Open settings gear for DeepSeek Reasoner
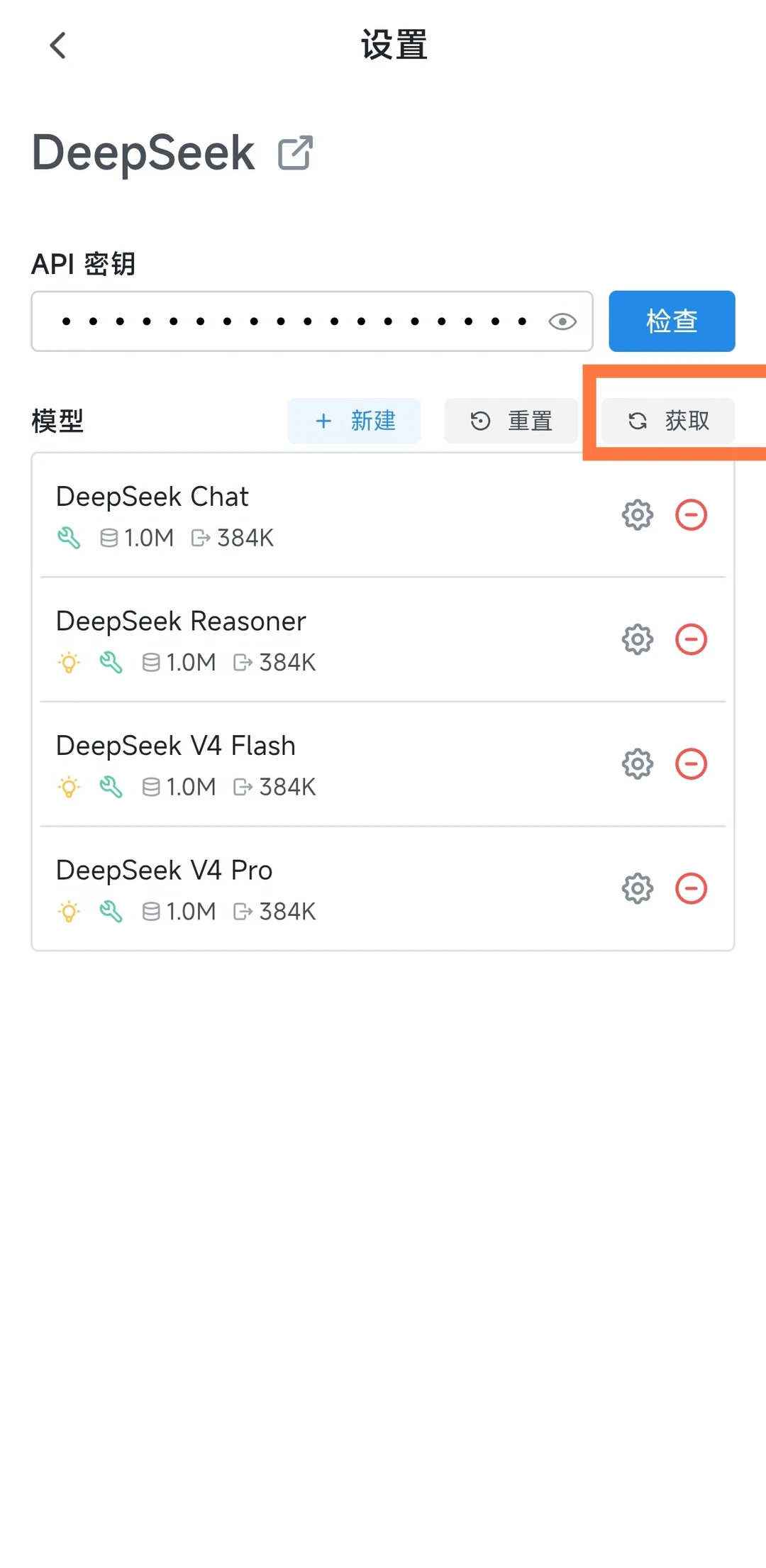The image size is (766, 1568). pos(638,639)
